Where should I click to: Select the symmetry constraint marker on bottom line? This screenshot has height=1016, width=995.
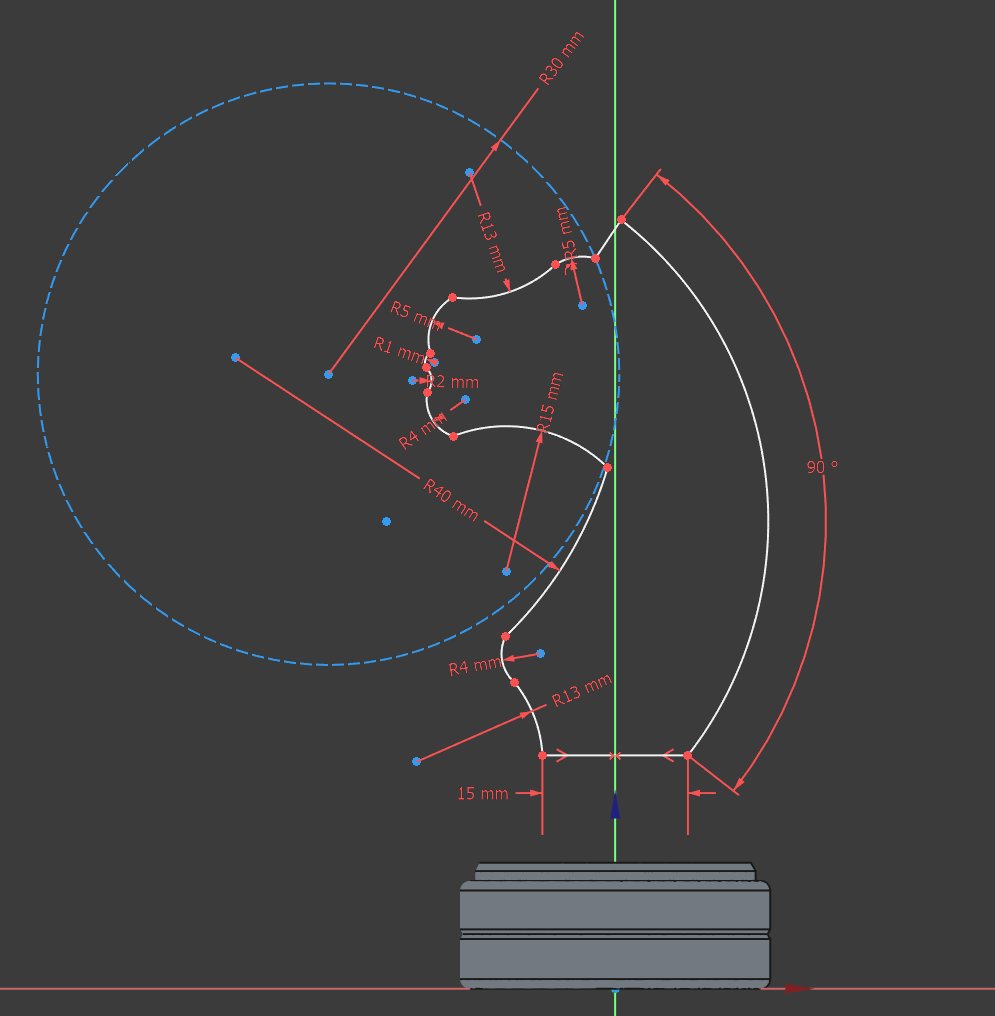[x=615, y=756]
